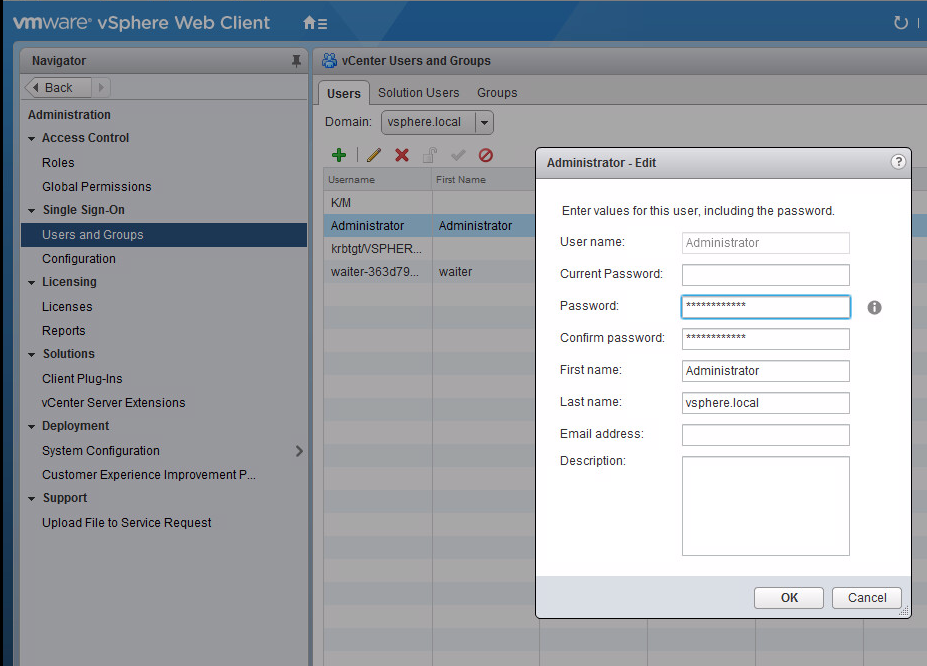Unpin the Navigator panel
This screenshot has height=666, width=927.
[296, 61]
